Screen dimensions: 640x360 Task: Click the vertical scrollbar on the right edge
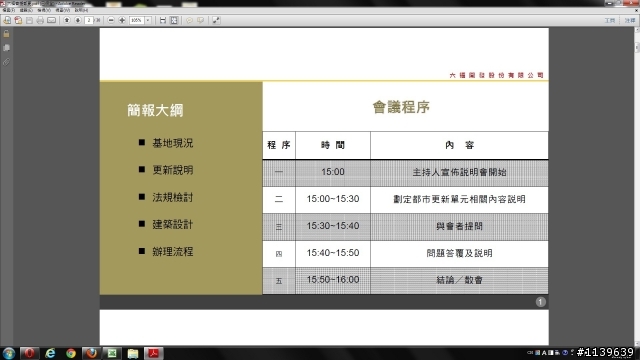coord(637,186)
